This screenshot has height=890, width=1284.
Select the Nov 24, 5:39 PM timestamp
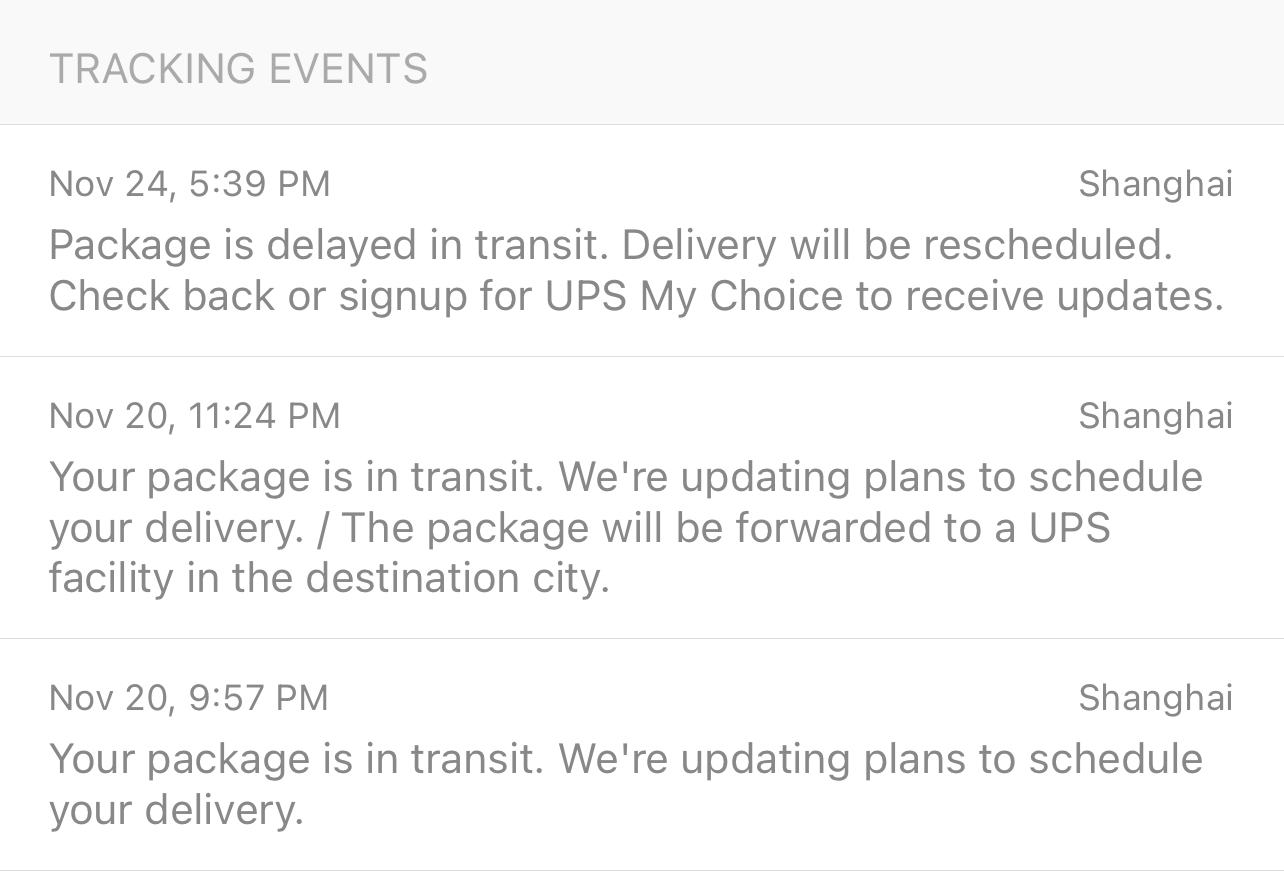[x=189, y=184]
